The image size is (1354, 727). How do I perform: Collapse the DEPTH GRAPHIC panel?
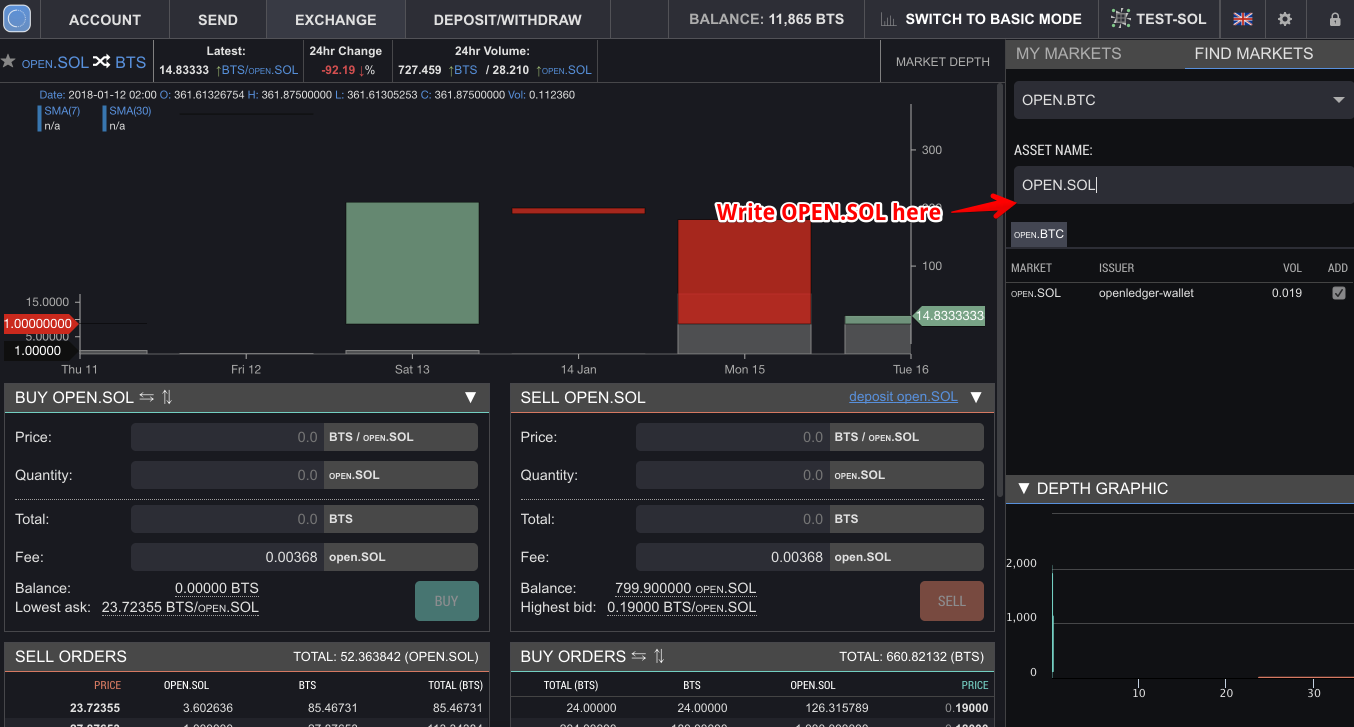click(x=1024, y=488)
